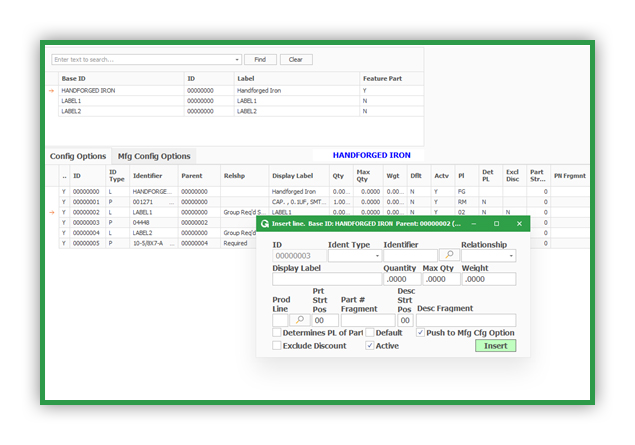Open the Relationship dropdown
This screenshot has width=635, height=445.
click(x=511, y=256)
